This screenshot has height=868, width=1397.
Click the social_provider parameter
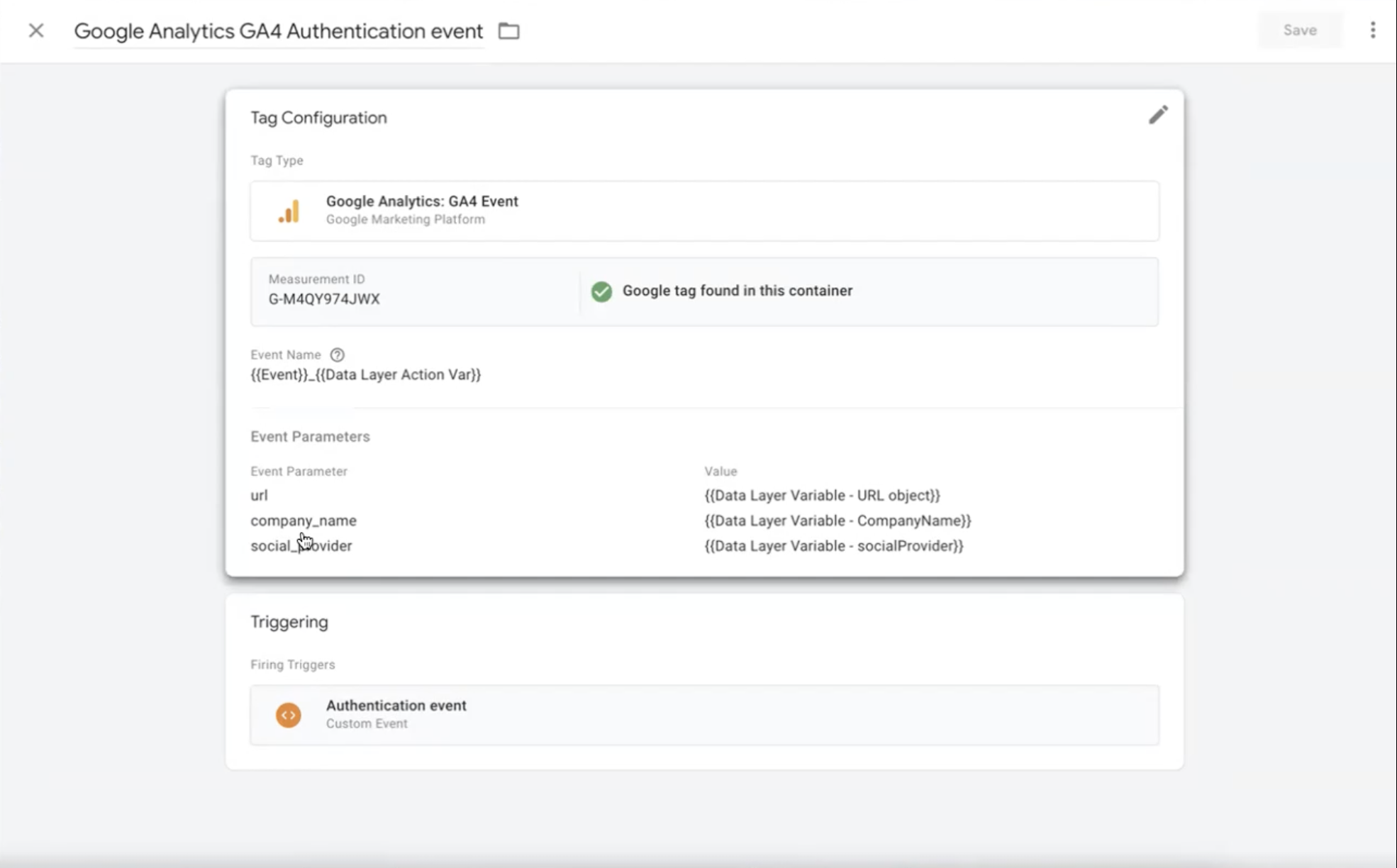tap(301, 546)
